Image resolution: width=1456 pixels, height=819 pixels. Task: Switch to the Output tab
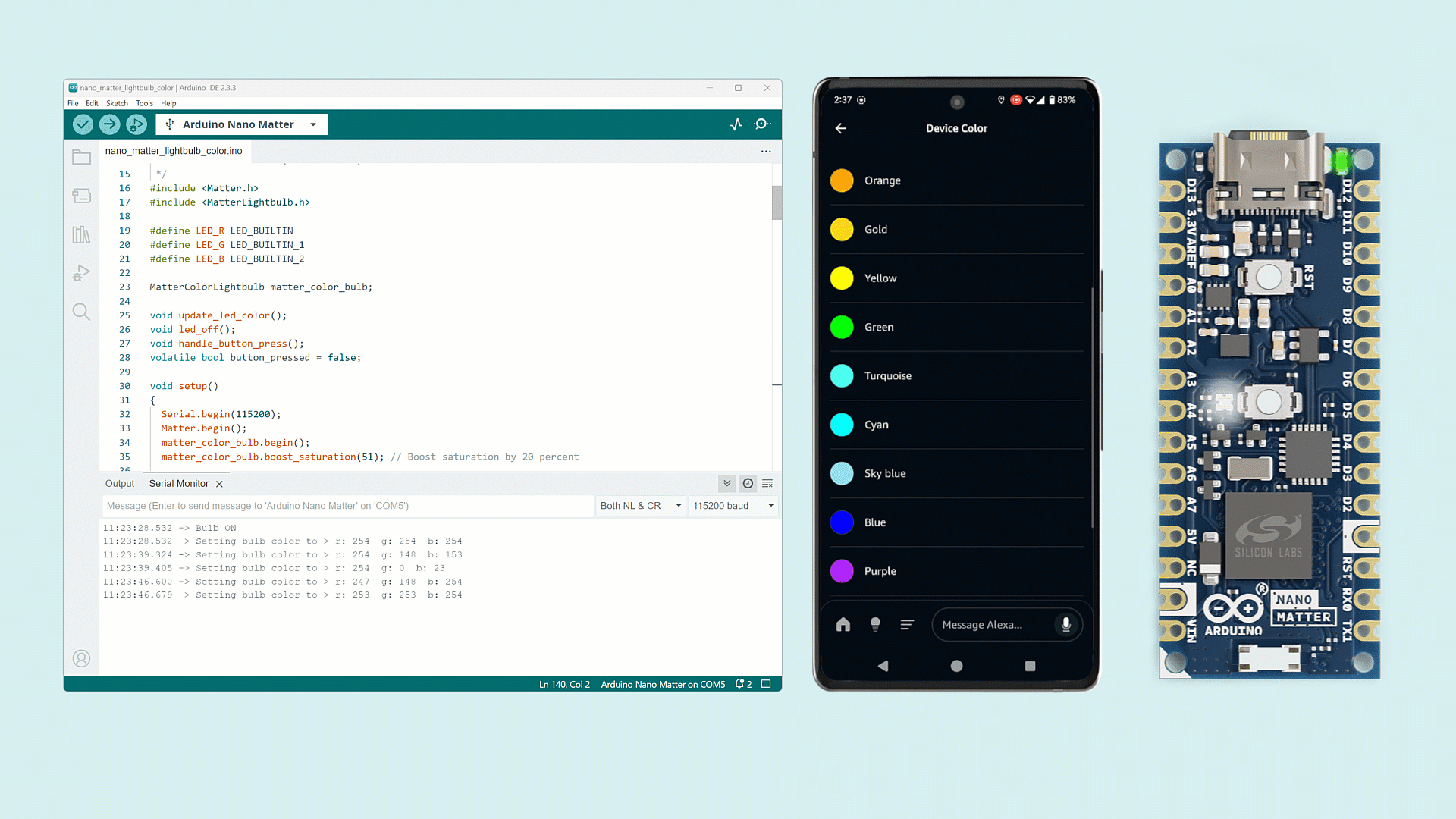point(120,484)
